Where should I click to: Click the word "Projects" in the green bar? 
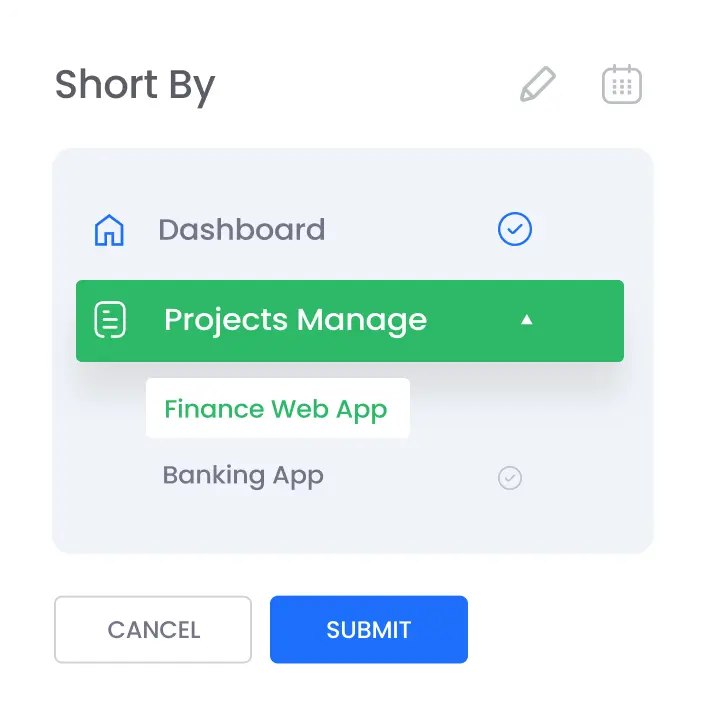tap(226, 320)
